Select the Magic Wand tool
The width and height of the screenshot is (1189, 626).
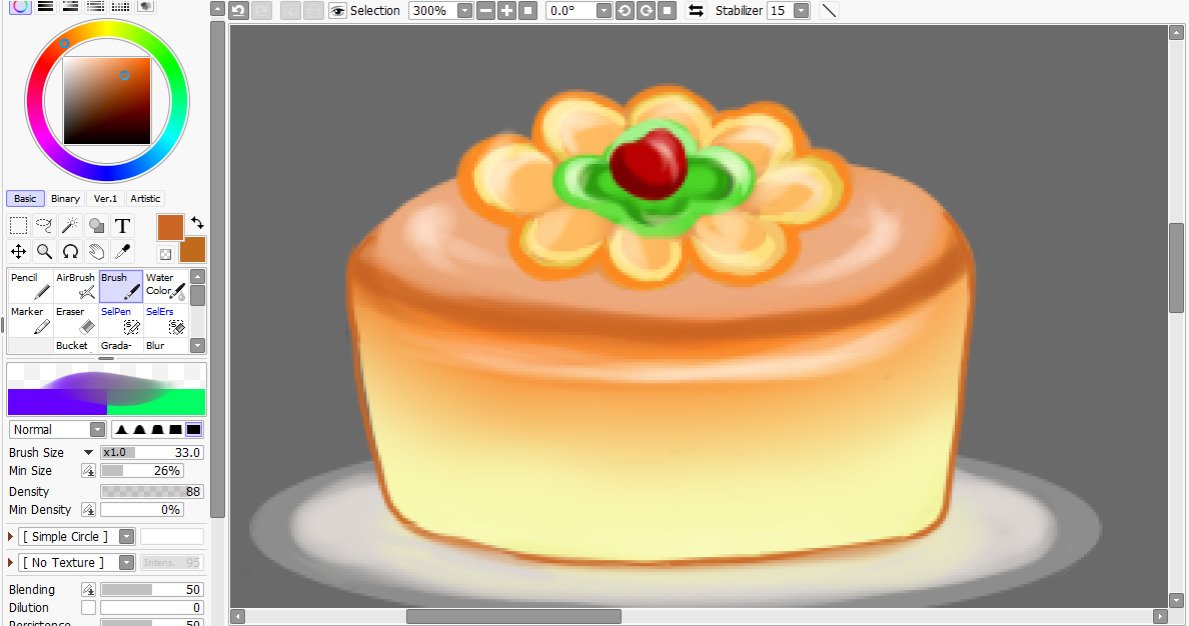pos(70,226)
